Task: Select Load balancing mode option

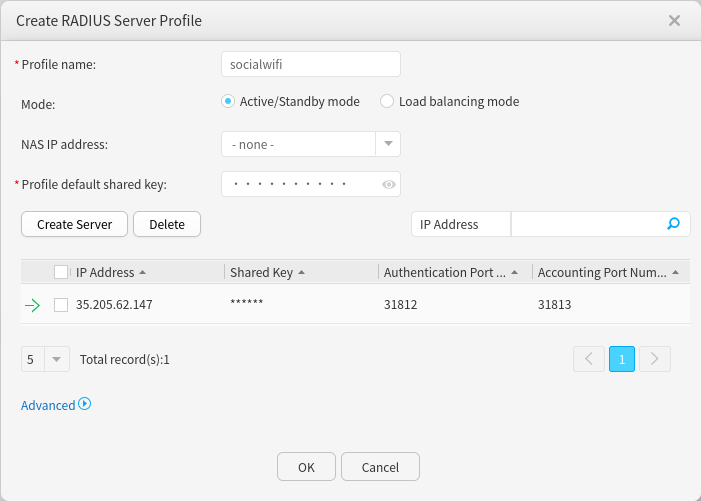Action: (387, 101)
